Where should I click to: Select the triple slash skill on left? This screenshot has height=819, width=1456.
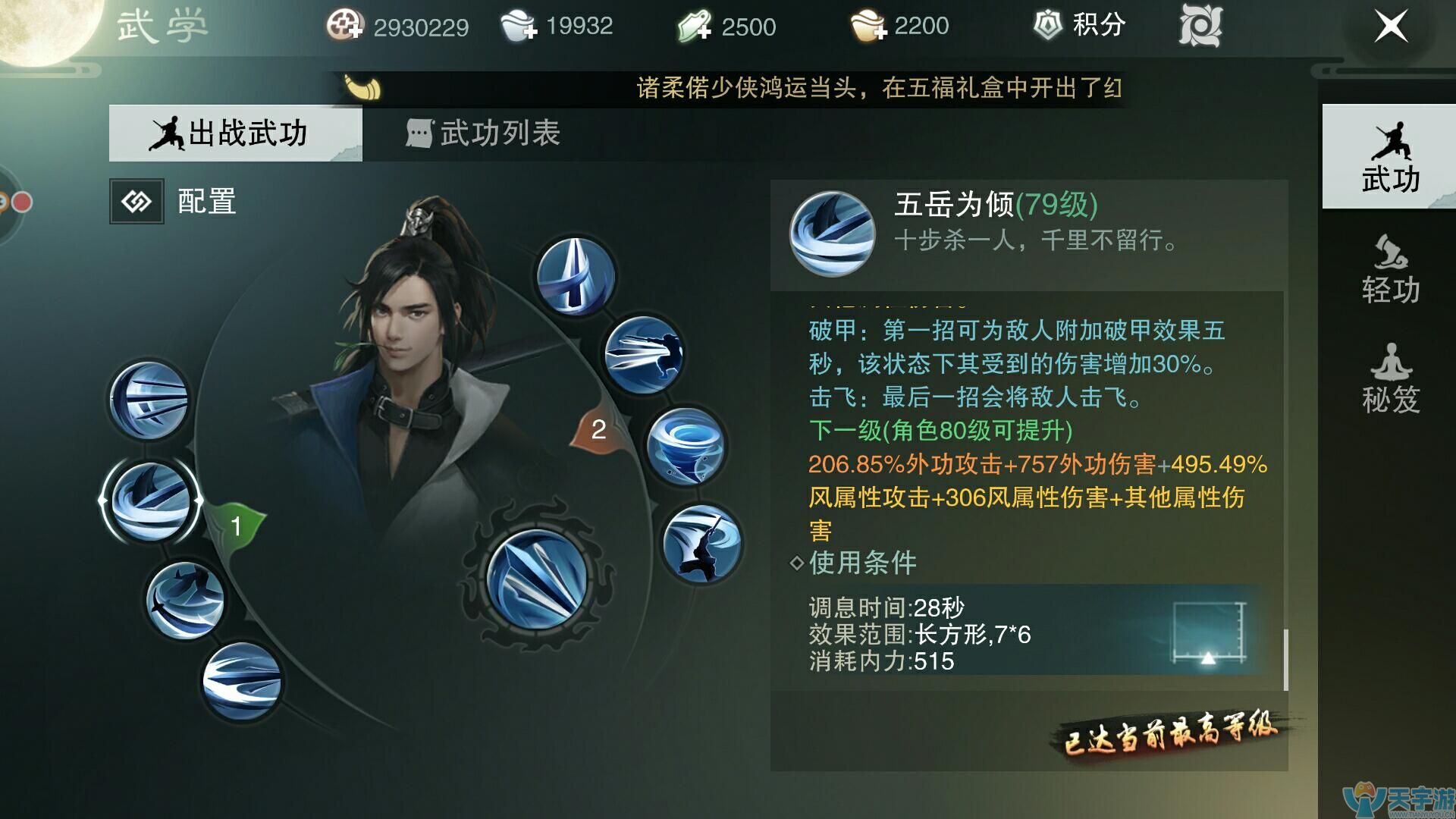[x=149, y=400]
